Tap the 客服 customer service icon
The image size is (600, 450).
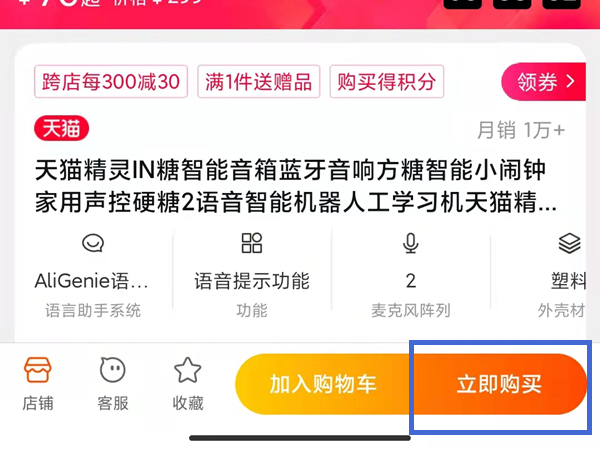[112, 370]
